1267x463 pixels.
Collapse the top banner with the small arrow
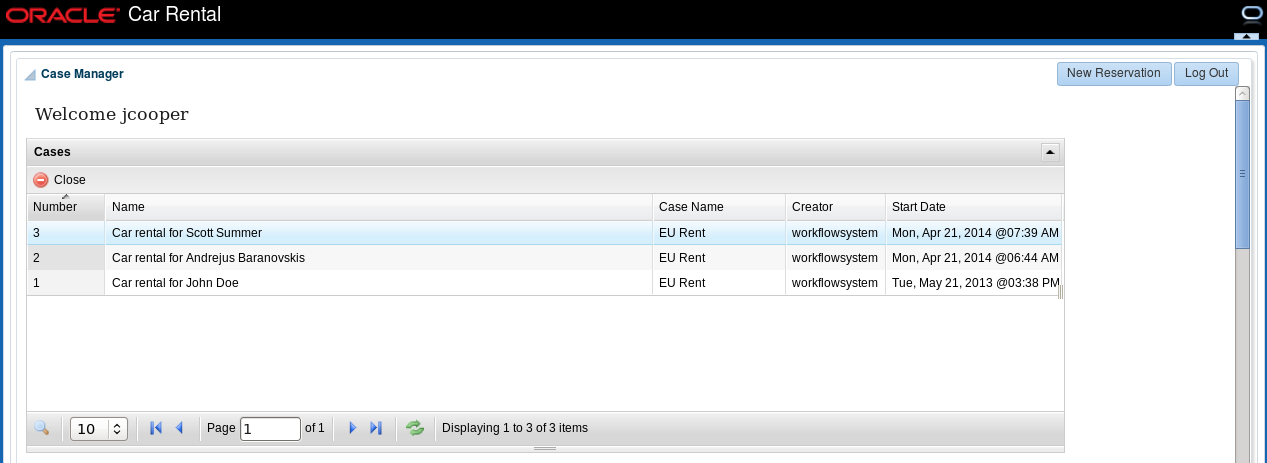(1246, 36)
